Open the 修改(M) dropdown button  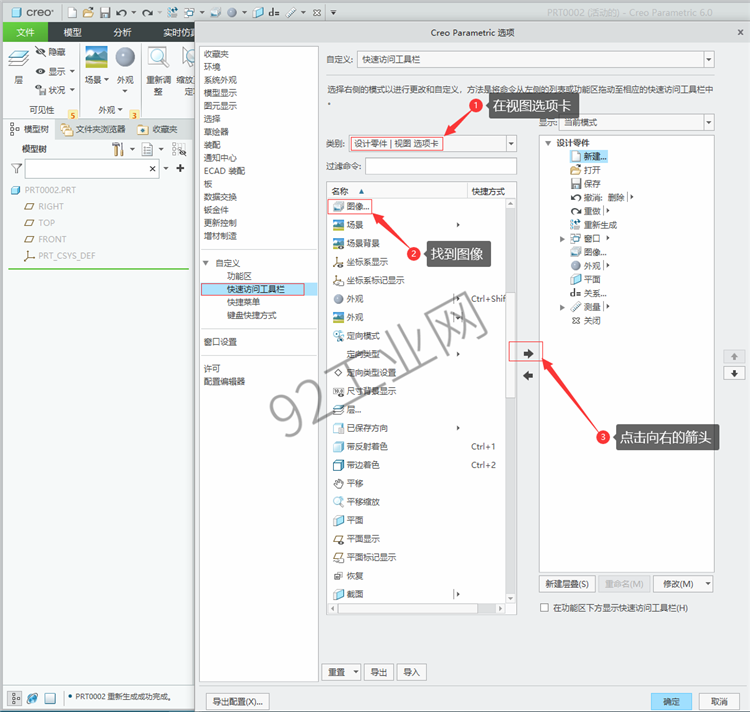click(x=683, y=584)
